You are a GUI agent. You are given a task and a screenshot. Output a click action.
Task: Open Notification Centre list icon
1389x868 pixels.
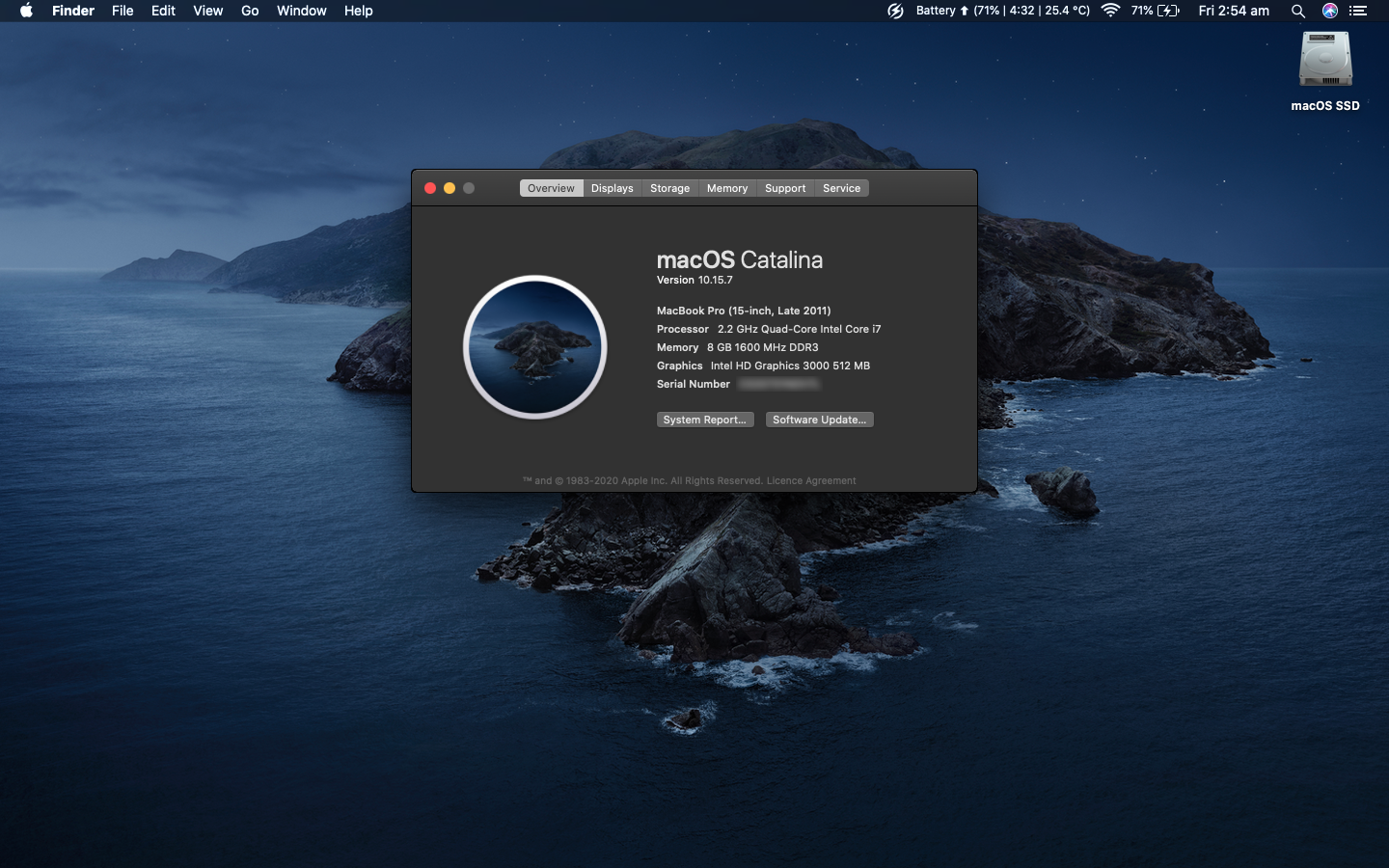coord(1358,11)
